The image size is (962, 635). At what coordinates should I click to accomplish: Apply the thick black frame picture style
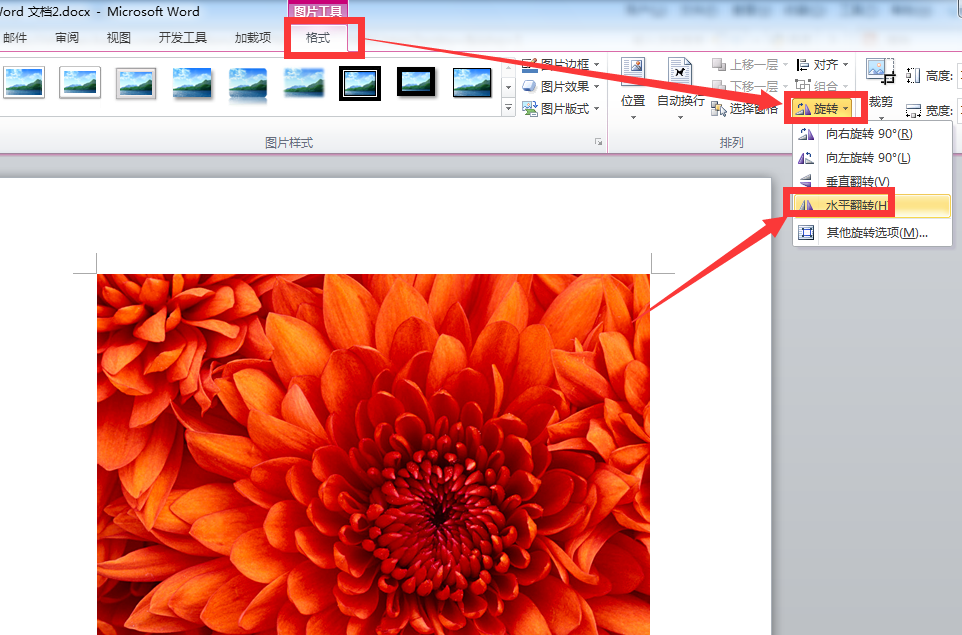pyautogui.click(x=416, y=83)
